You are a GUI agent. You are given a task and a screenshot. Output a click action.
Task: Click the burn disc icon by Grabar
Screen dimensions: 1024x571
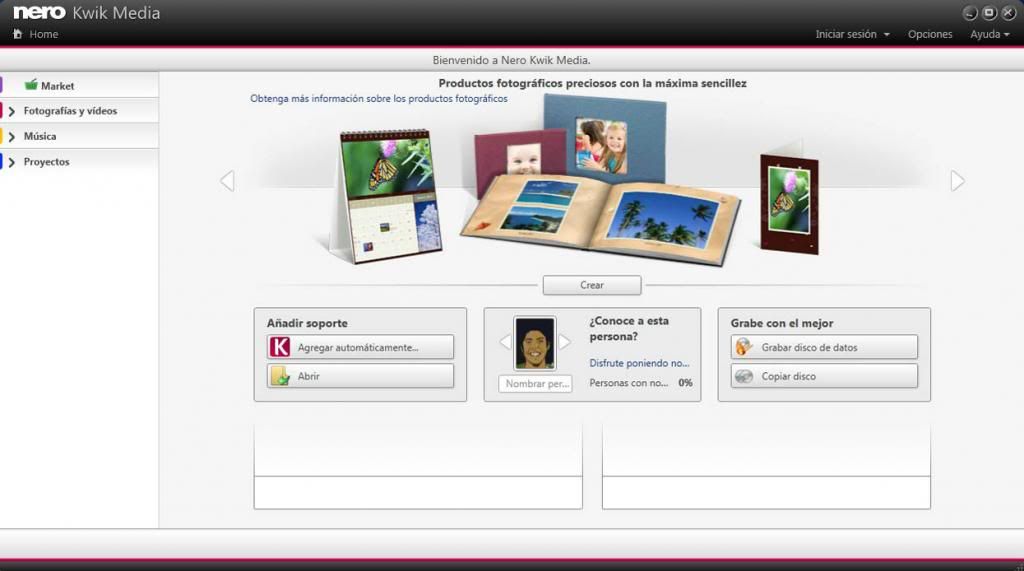pos(744,347)
